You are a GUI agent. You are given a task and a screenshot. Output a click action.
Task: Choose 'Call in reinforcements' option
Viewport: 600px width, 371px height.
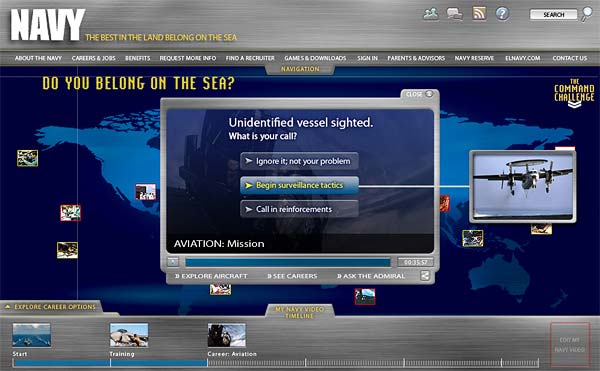point(299,209)
